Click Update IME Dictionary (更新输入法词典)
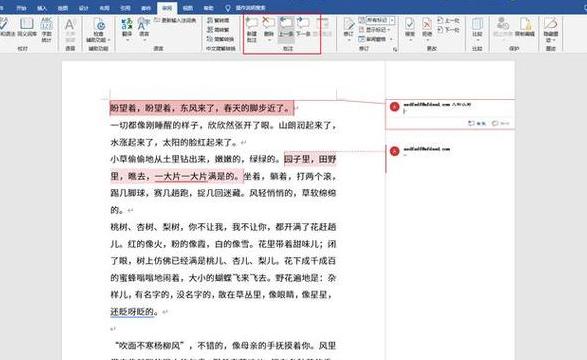This screenshot has height=360, width=587. 176,20
